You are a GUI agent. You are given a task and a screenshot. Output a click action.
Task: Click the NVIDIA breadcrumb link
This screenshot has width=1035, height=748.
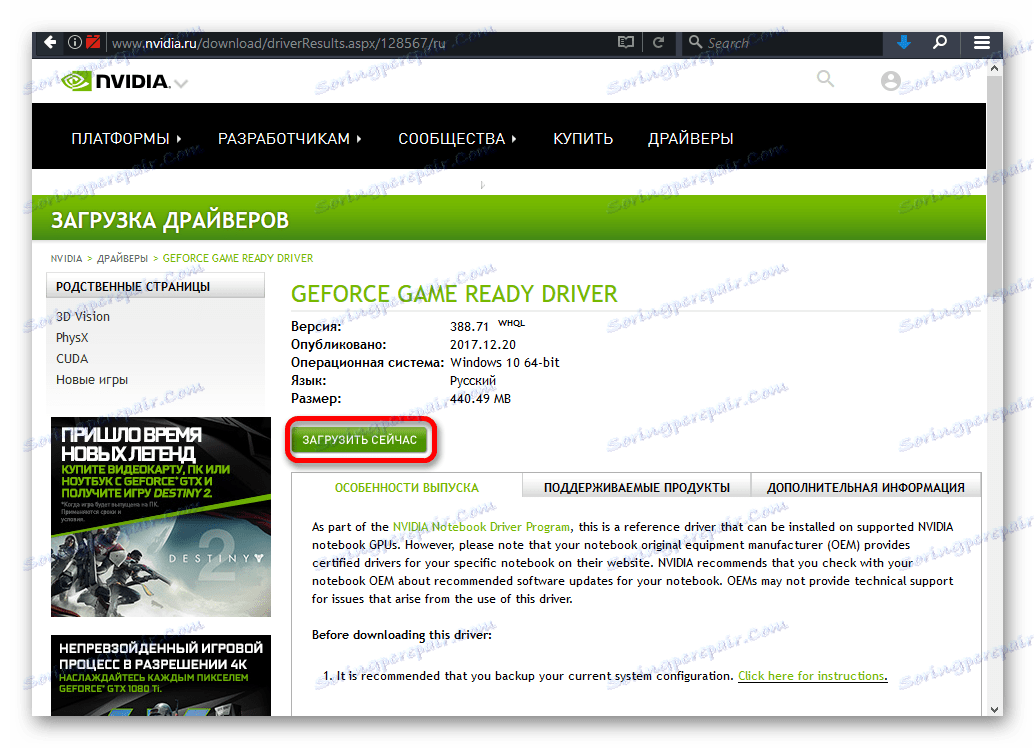click(x=67, y=258)
